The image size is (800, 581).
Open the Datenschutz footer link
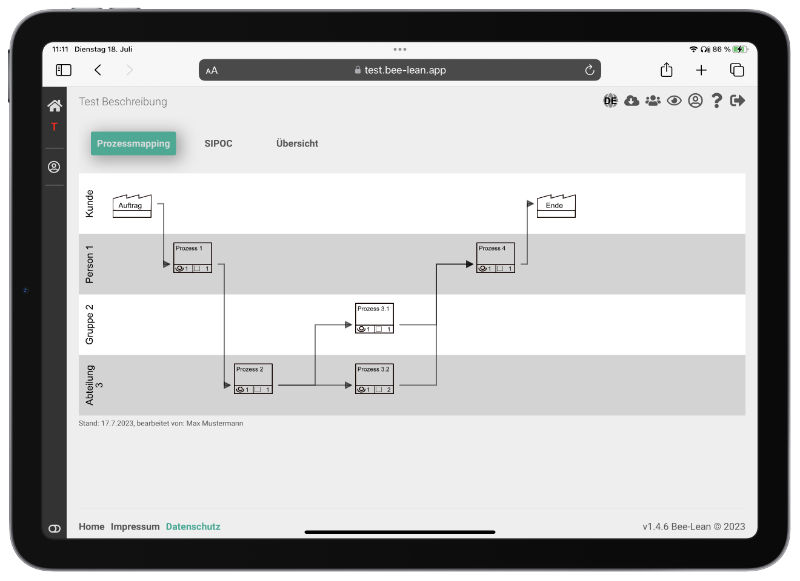coord(193,526)
